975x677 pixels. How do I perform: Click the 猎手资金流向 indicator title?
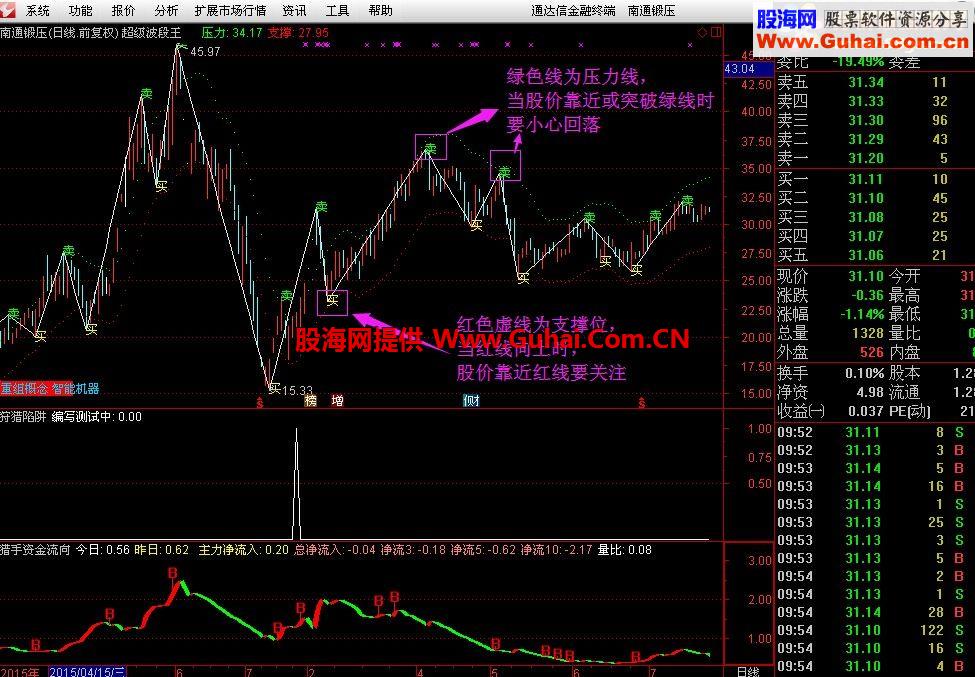35,550
